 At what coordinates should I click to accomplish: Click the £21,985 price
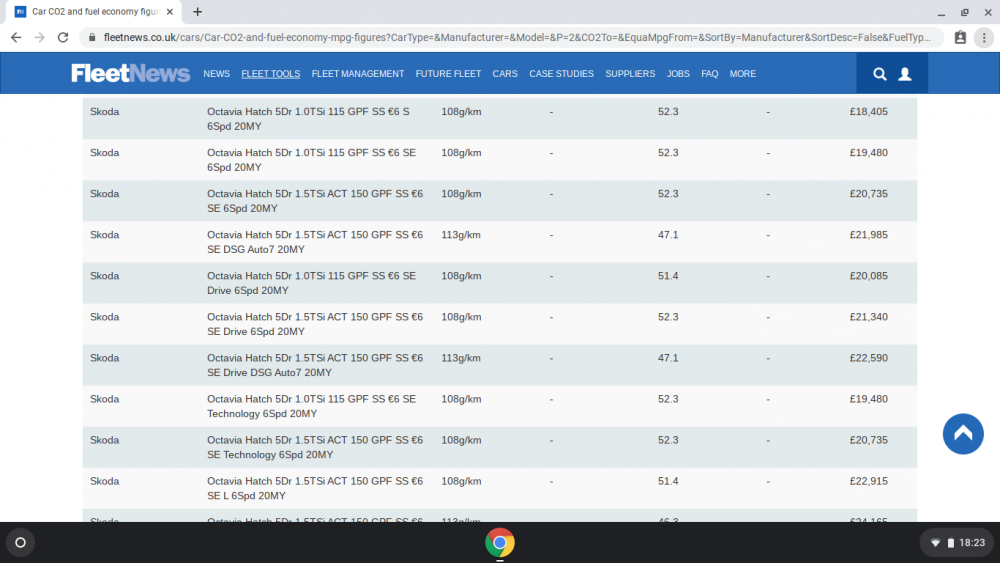pyautogui.click(x=869, y=235)
